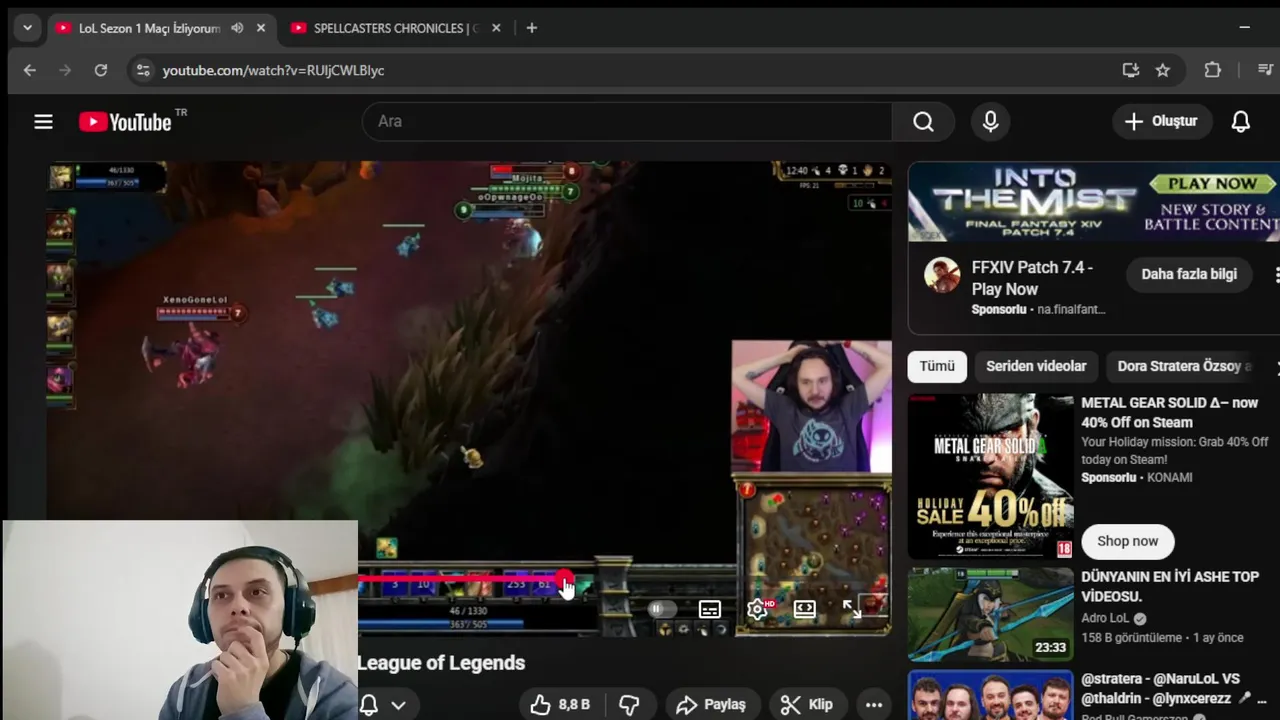This screenshot has width=1280, height=720.
Task: Open the media control playlist icon
Action: click(x=1265, y=70)
